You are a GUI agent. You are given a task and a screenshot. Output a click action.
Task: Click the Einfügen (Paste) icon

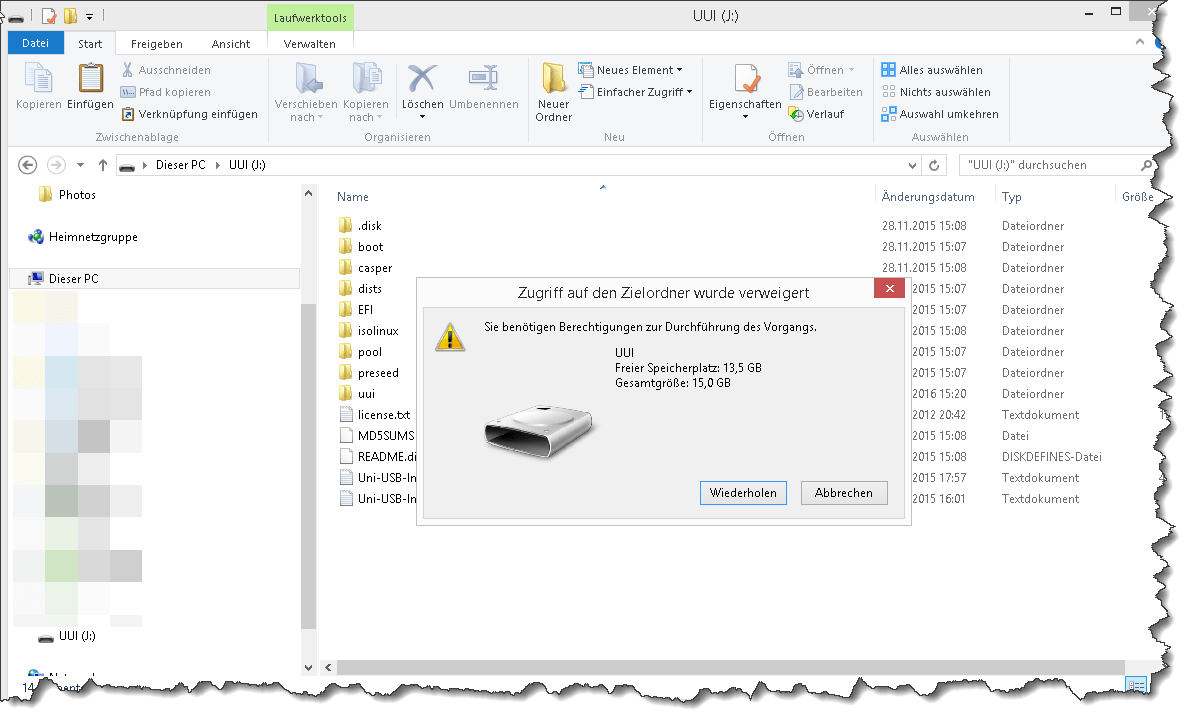pyautogui.click(x=91, y=88)
